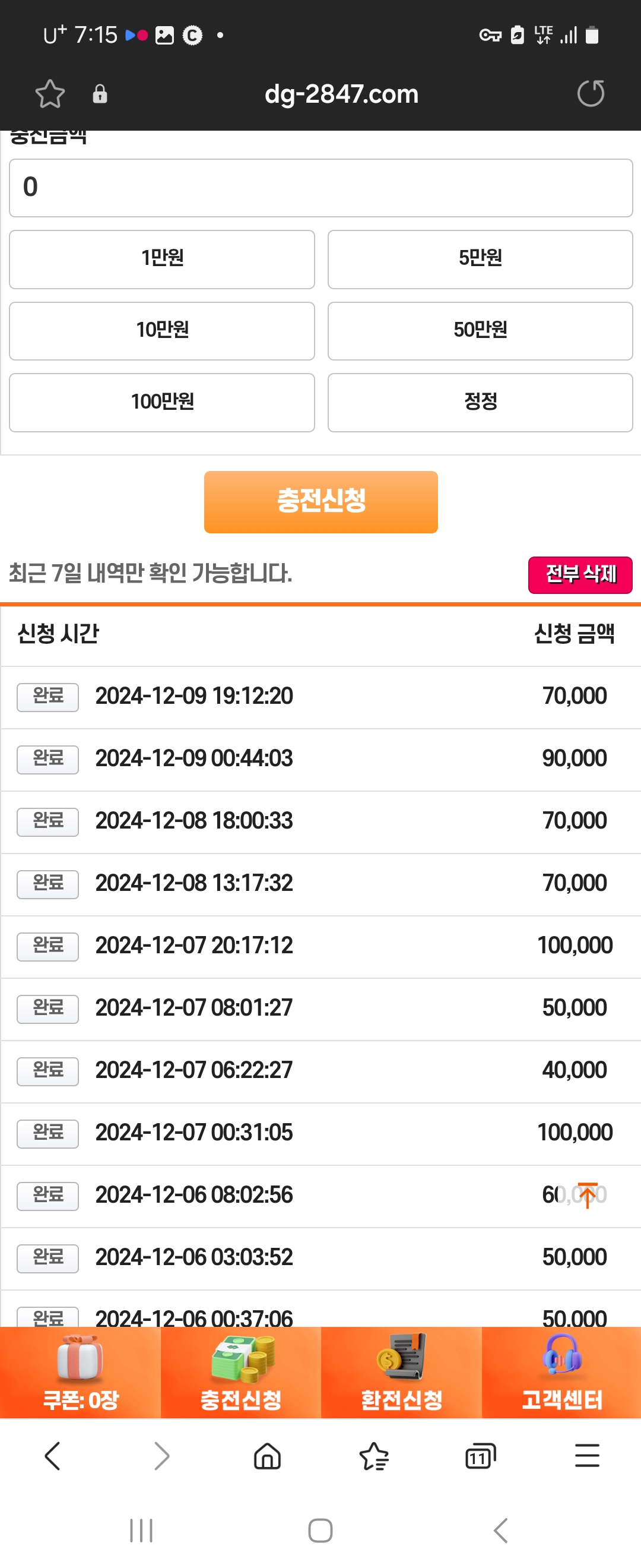This screenshot has height=1568, width=641.
Task: Reload the page with the refresh icon
Action: (x=591, y=93)
